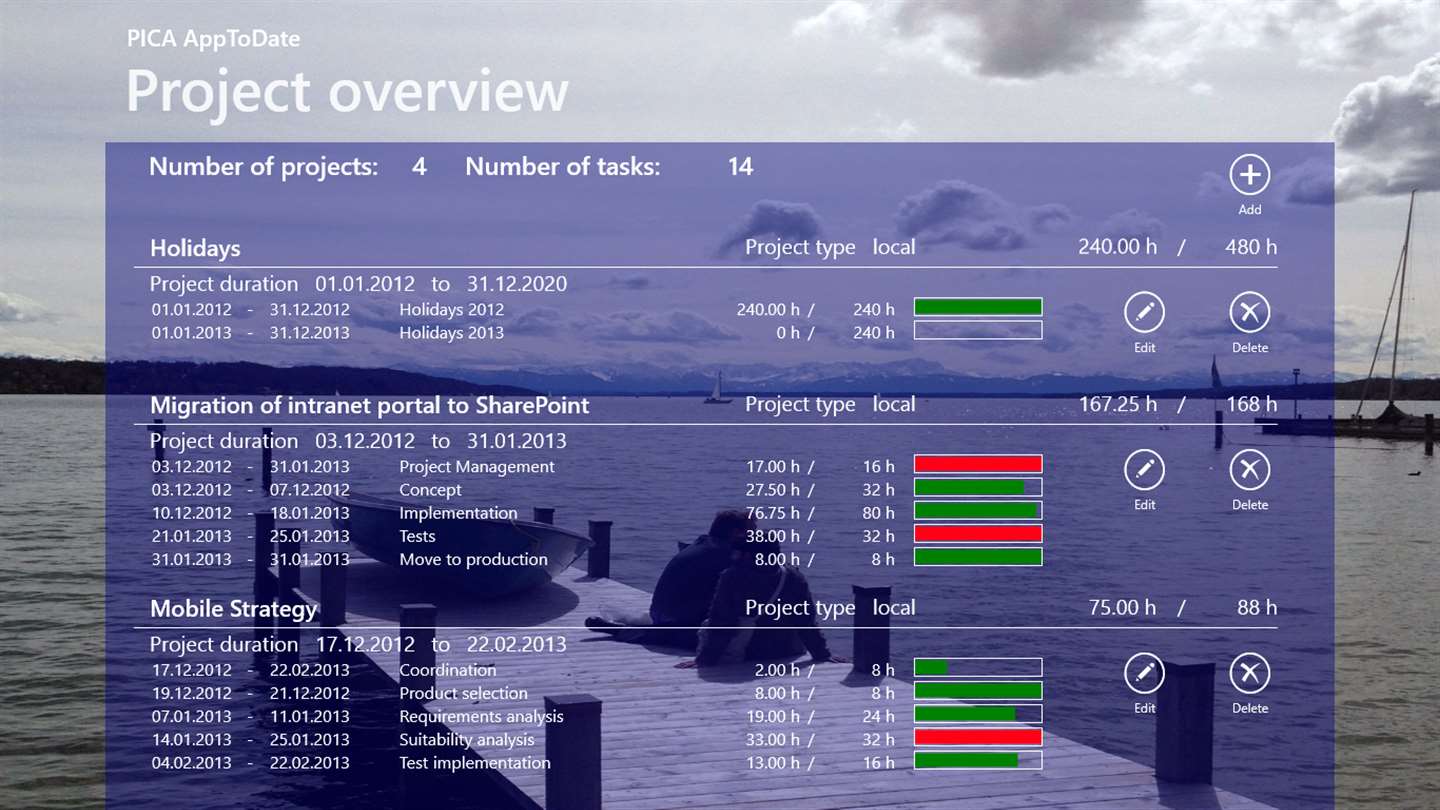Image resolution: width=1440 pixels, height=810 pixels.
Task: Click the 38.00 h Tests hours
Action: (x=773, y=536)
